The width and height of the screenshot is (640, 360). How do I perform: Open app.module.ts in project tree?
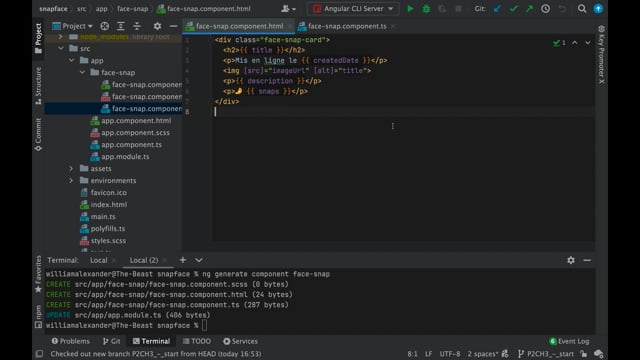pyautogui.click(x=125, y=157)
